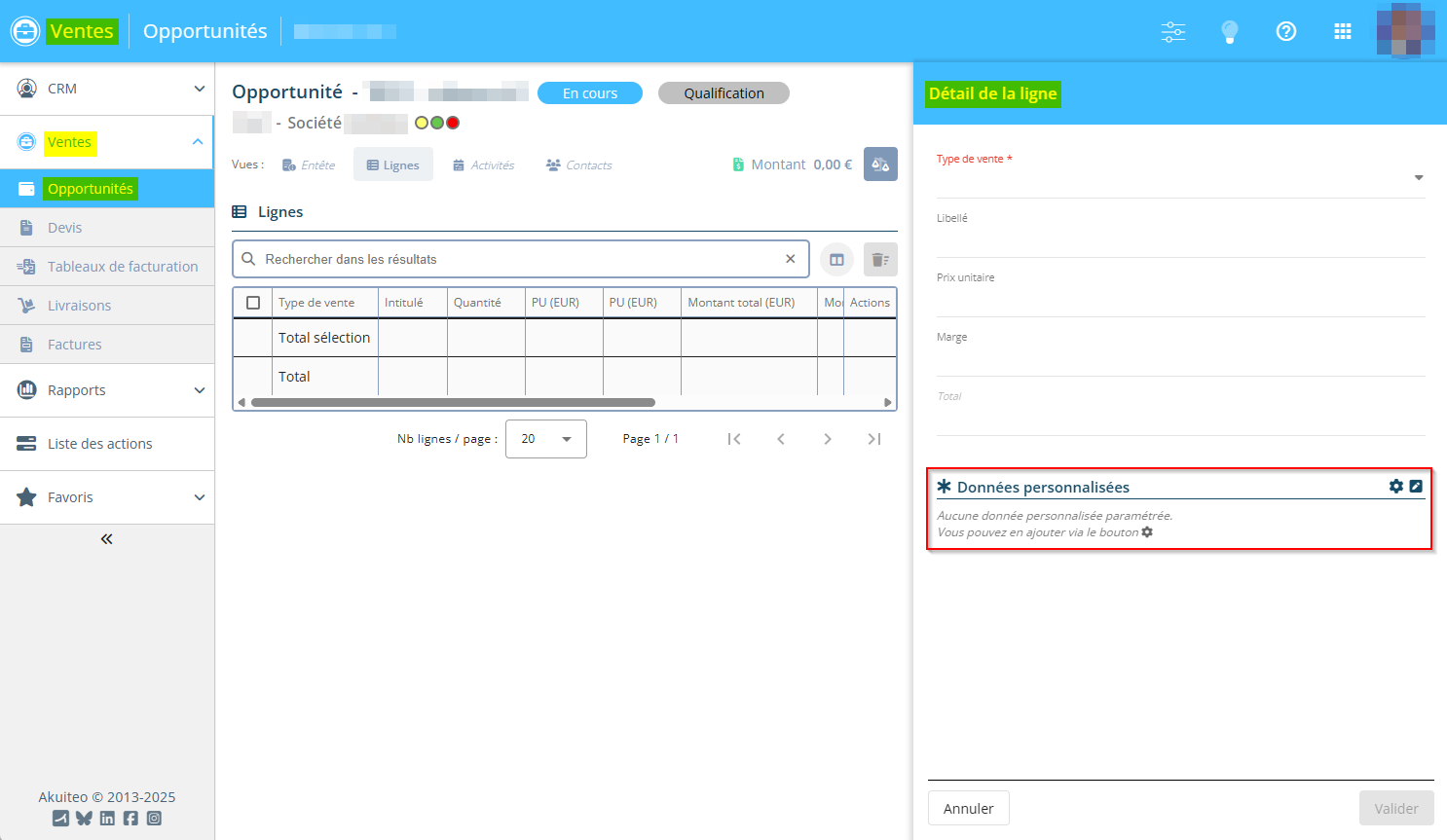Click the red status indicator circle
Image resolution: width=1447 pixels, height=840 pixels.
click(x=453, y=123)
